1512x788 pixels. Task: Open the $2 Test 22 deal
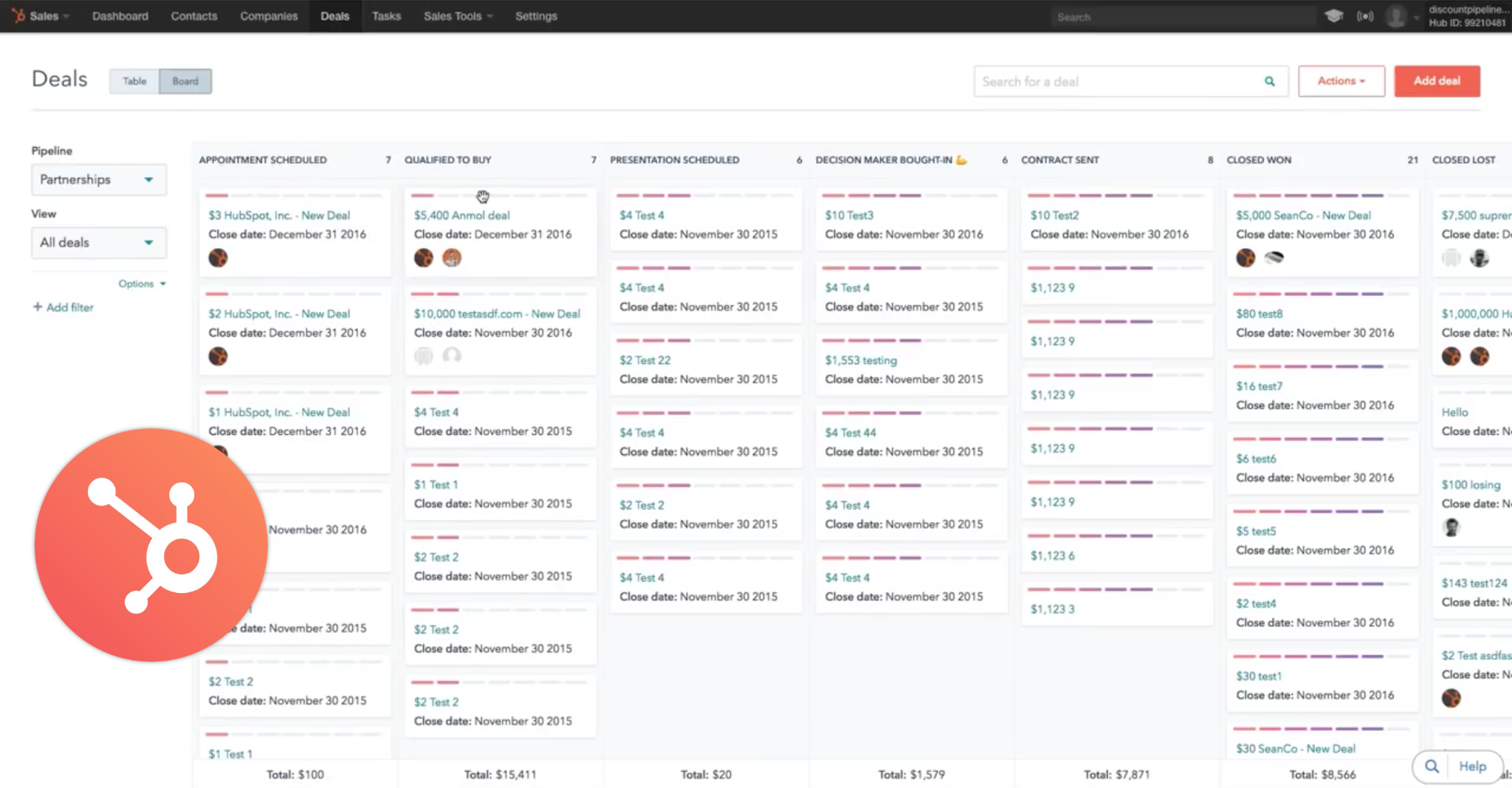(645, 360)
